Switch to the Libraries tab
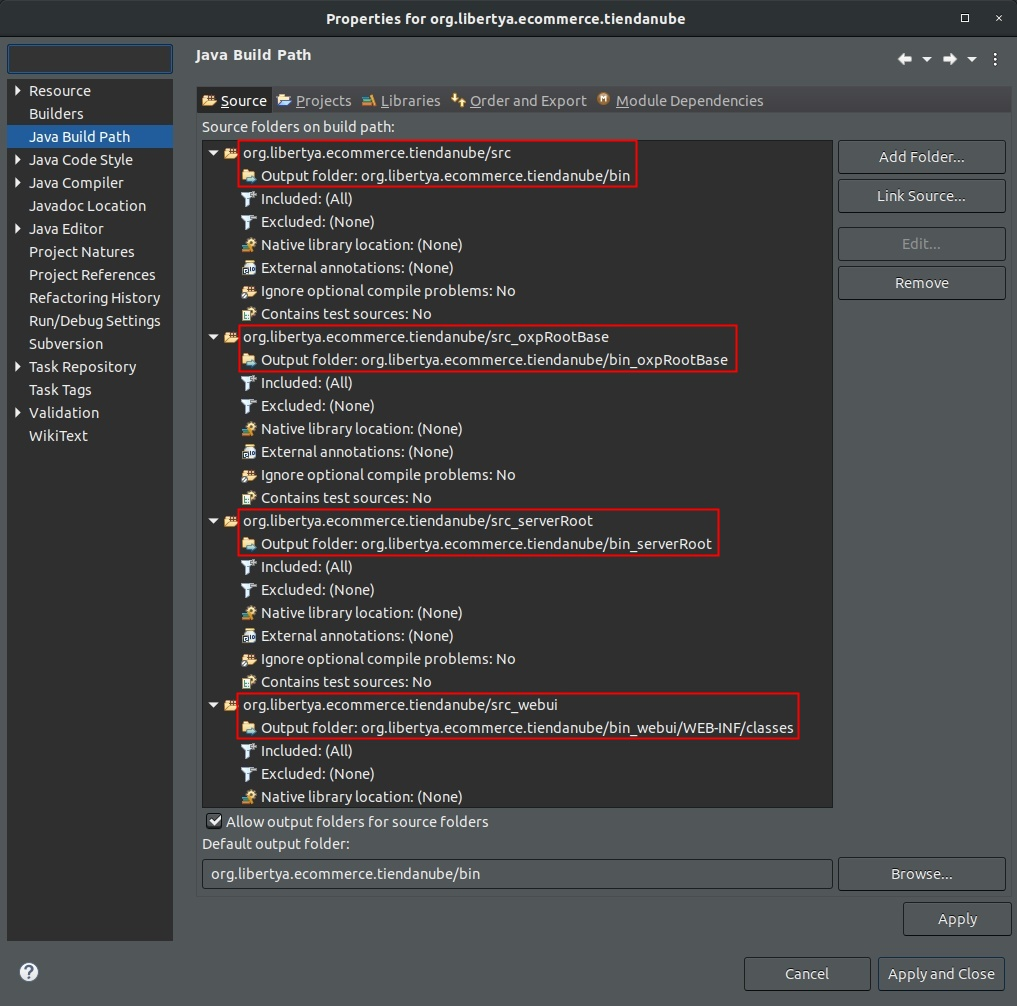This screenshot has height=1006, width=1017. click(401, 101)
